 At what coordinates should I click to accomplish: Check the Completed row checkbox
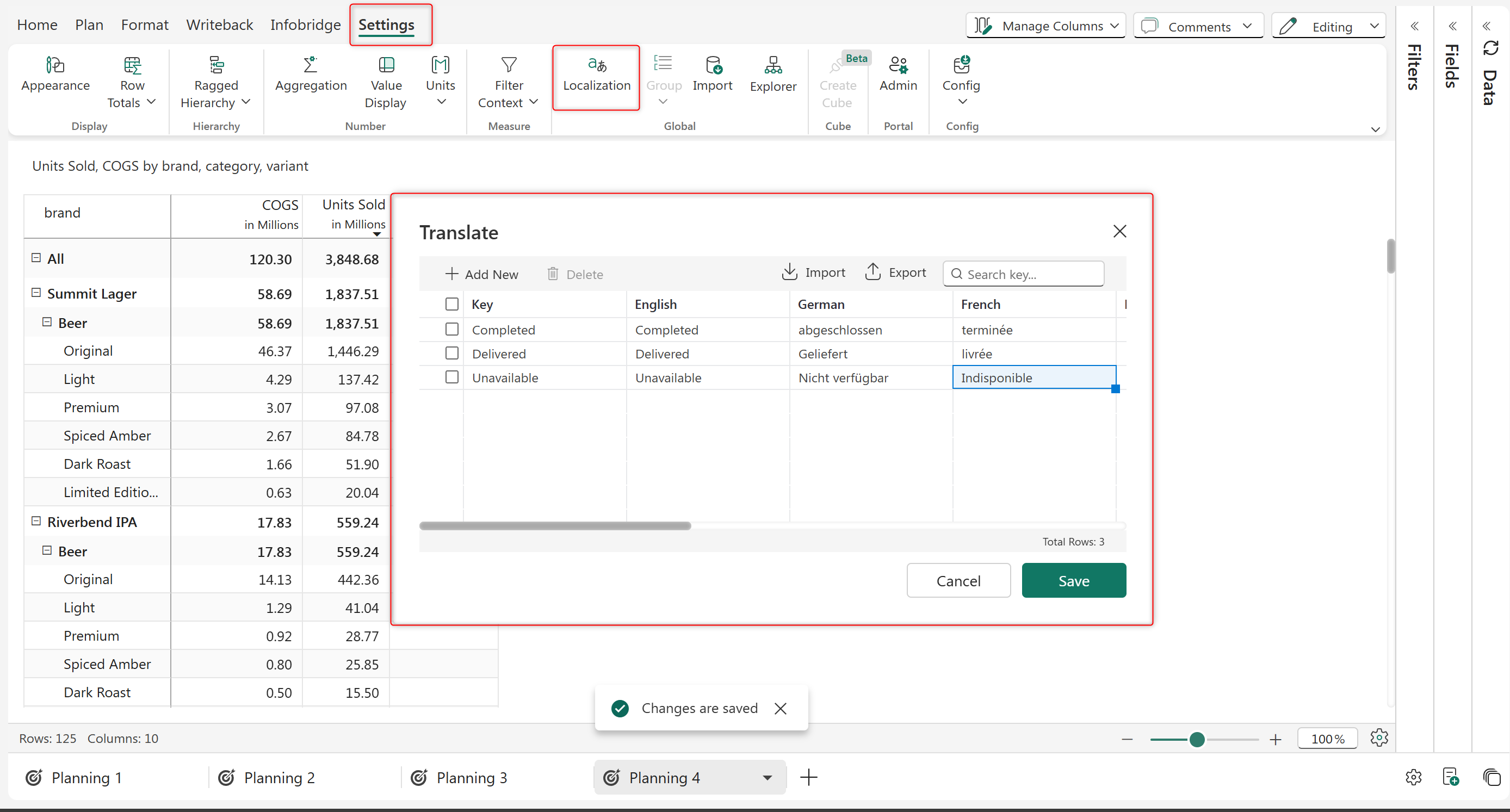point(451,330)
